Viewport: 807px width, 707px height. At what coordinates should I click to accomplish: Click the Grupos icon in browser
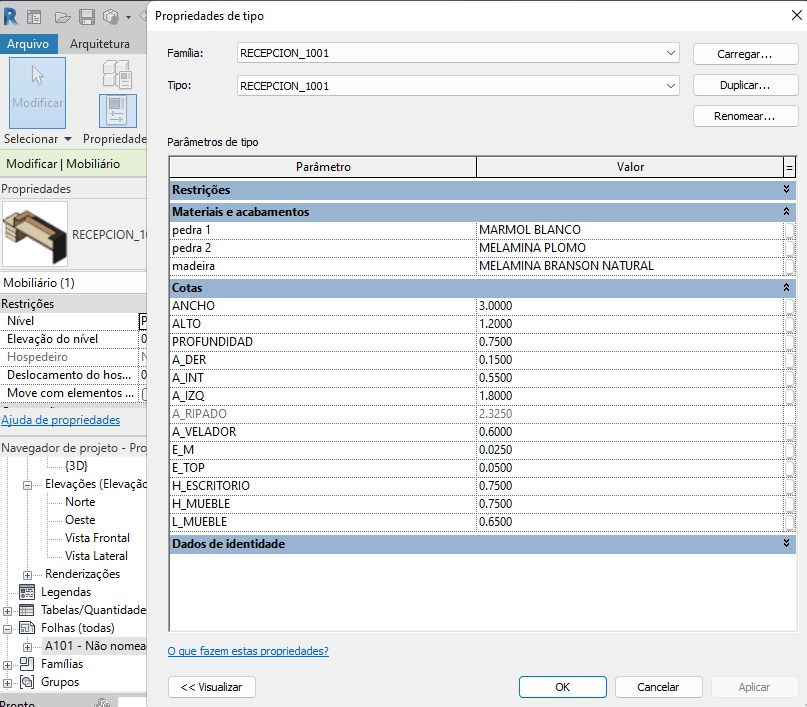coord(27,682)
